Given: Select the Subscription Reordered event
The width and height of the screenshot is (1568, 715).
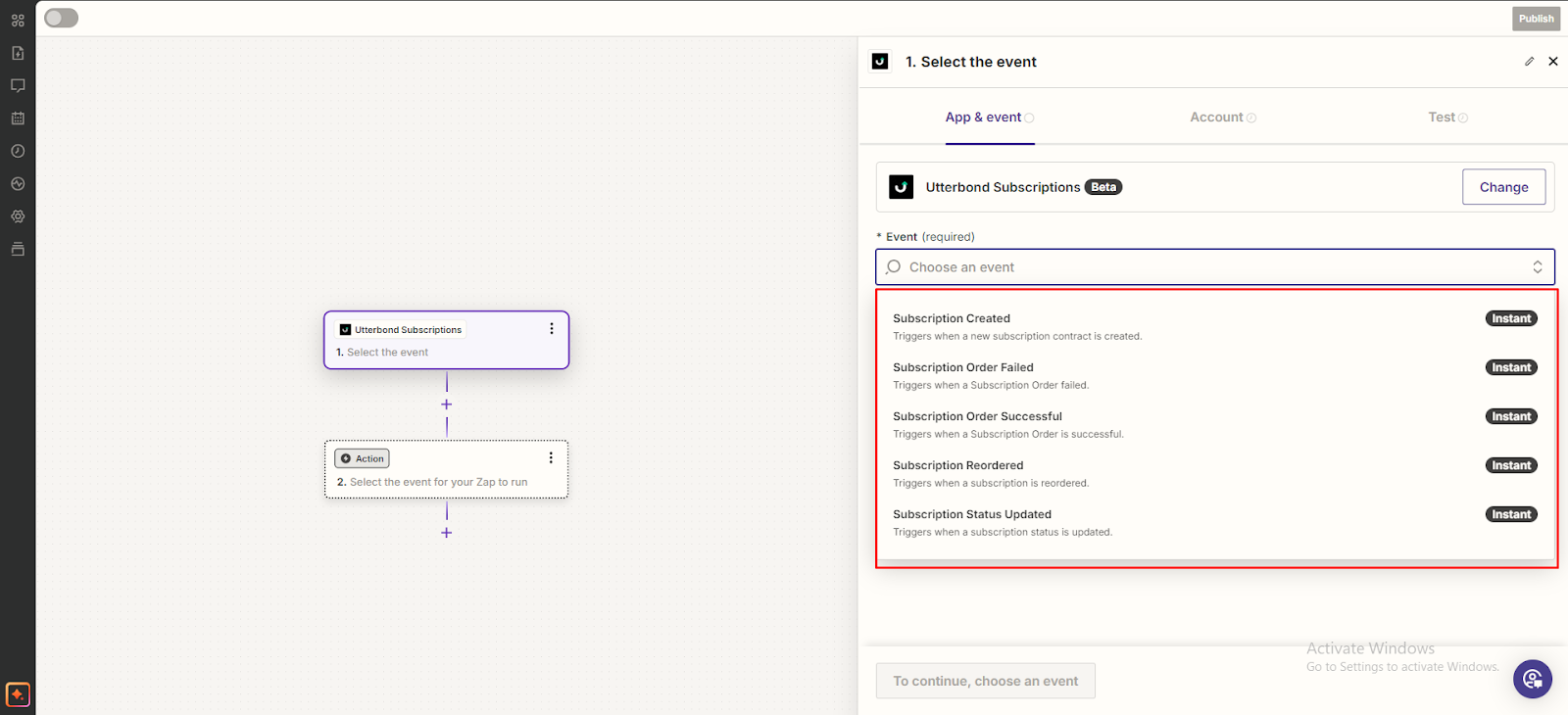Looking at the screenshot, I should [1214, 473].
